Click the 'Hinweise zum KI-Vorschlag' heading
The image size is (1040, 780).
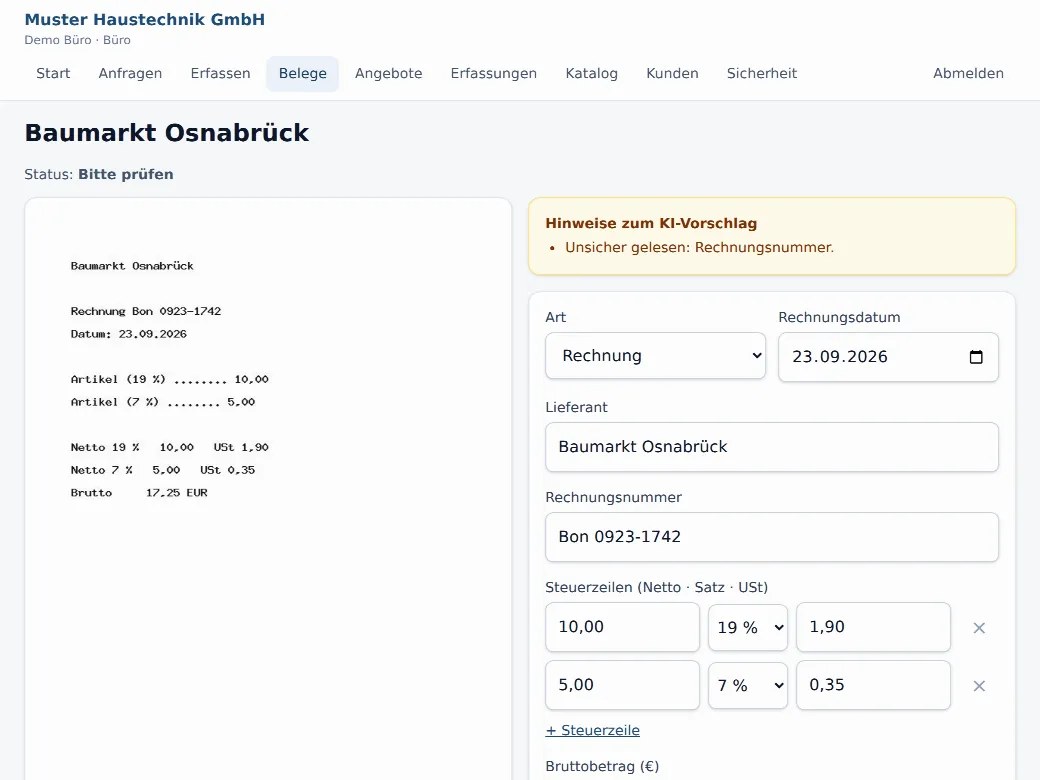(651, 224)
